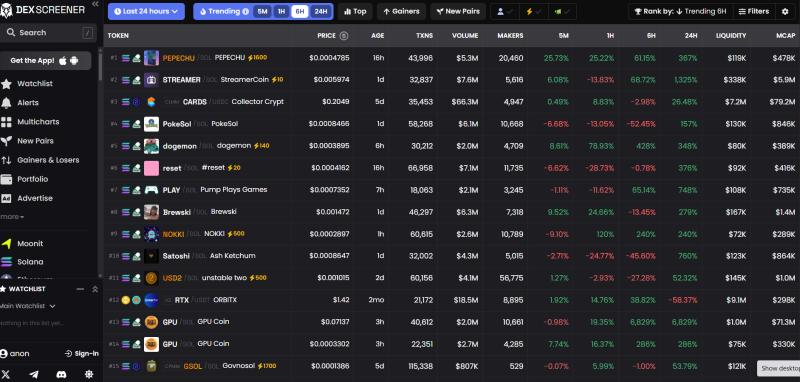This screenshot has height=382, width=800.
Task: Sort by LIQUIDITY column header
Action: tap(731, 36)
